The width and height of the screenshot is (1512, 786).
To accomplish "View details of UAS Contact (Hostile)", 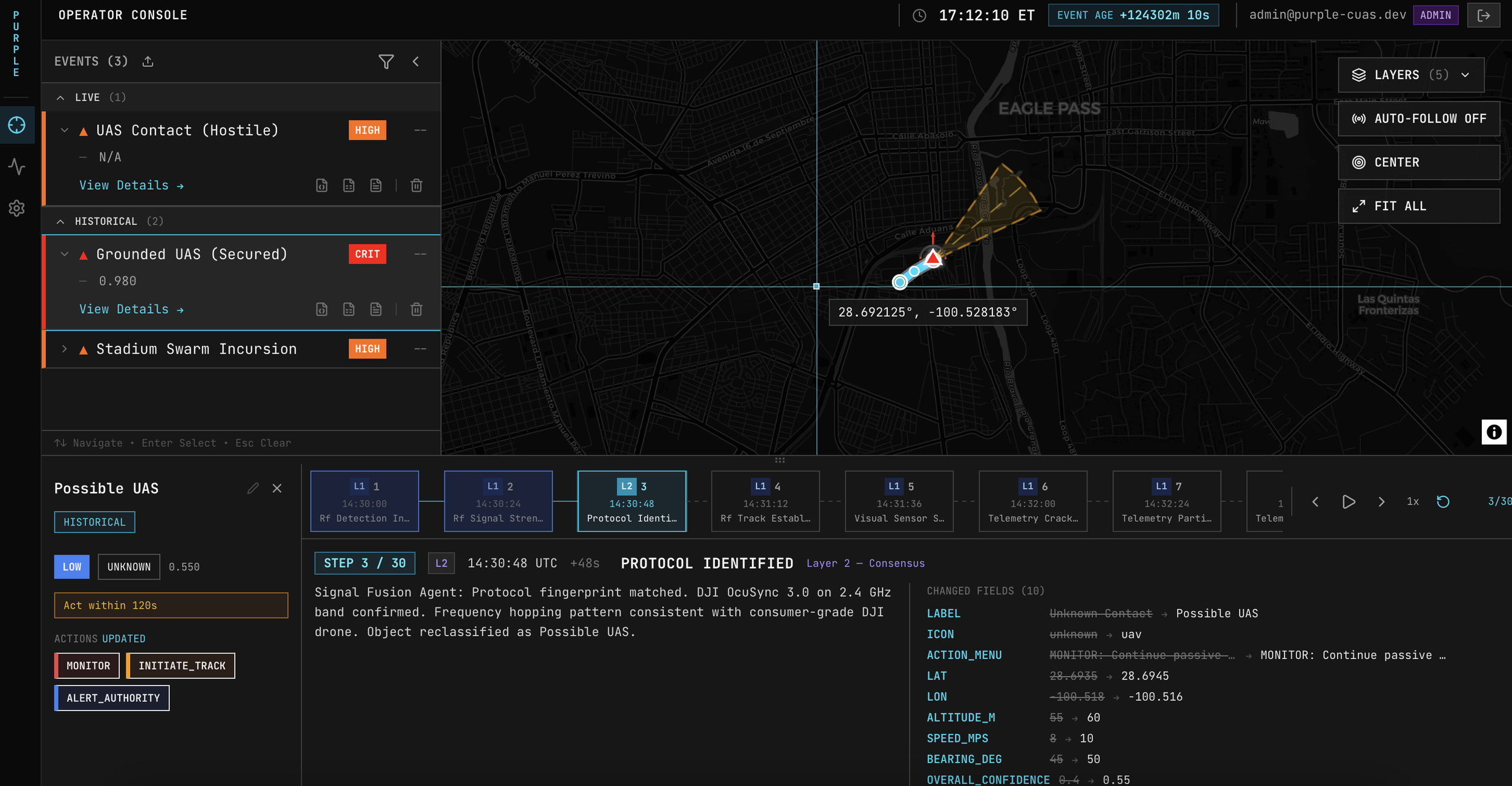I will tap(131, 186).
